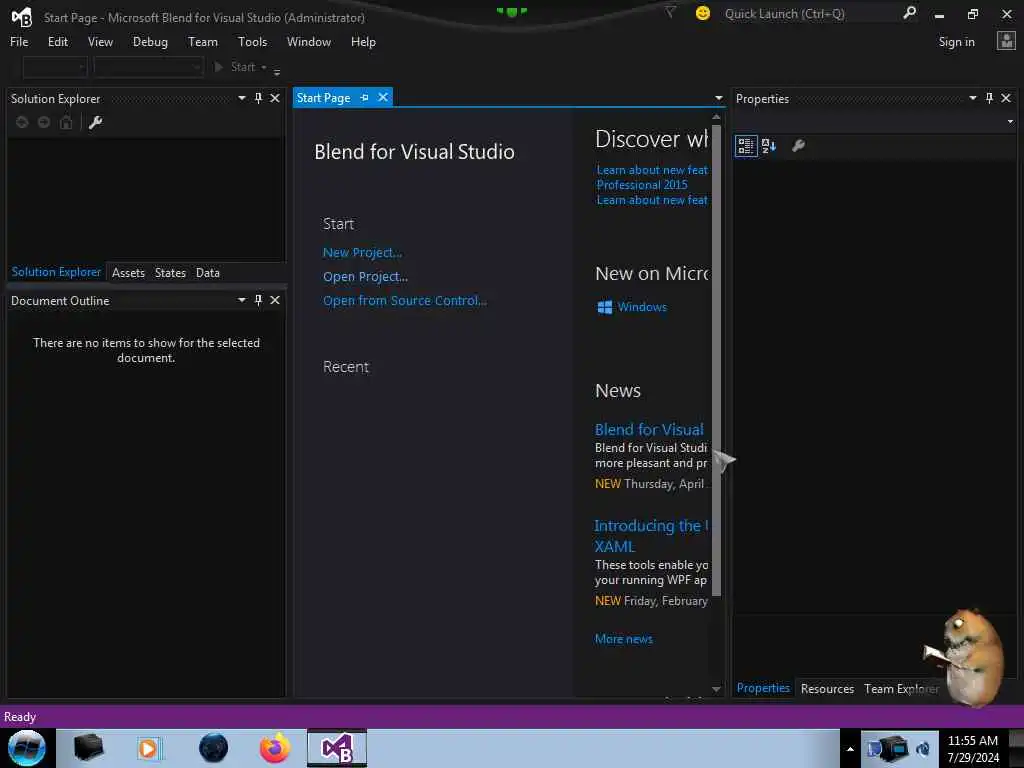Screen dimensions: 1024x768
Task: Click the New Project... link
Action: point(362,253)
